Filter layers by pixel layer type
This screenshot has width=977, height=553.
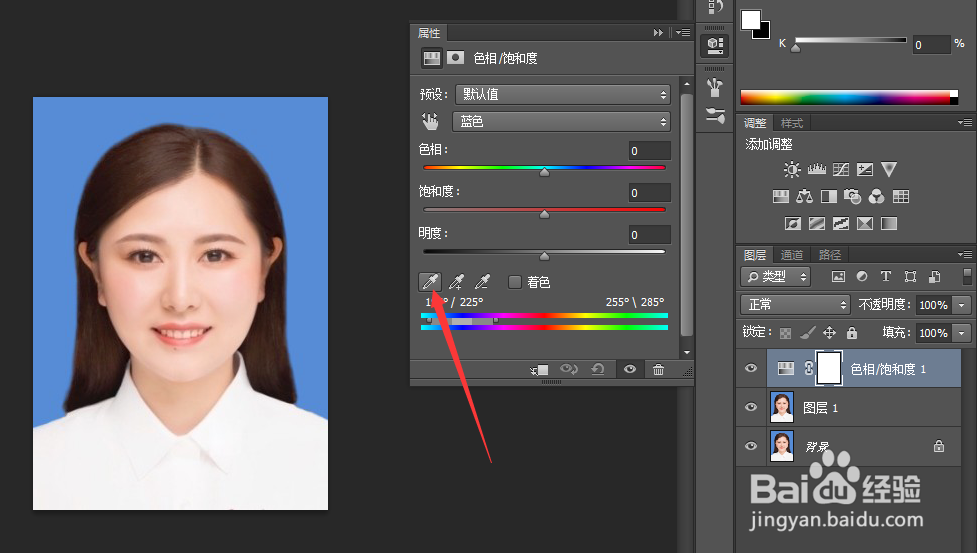(x=839, y=276)
